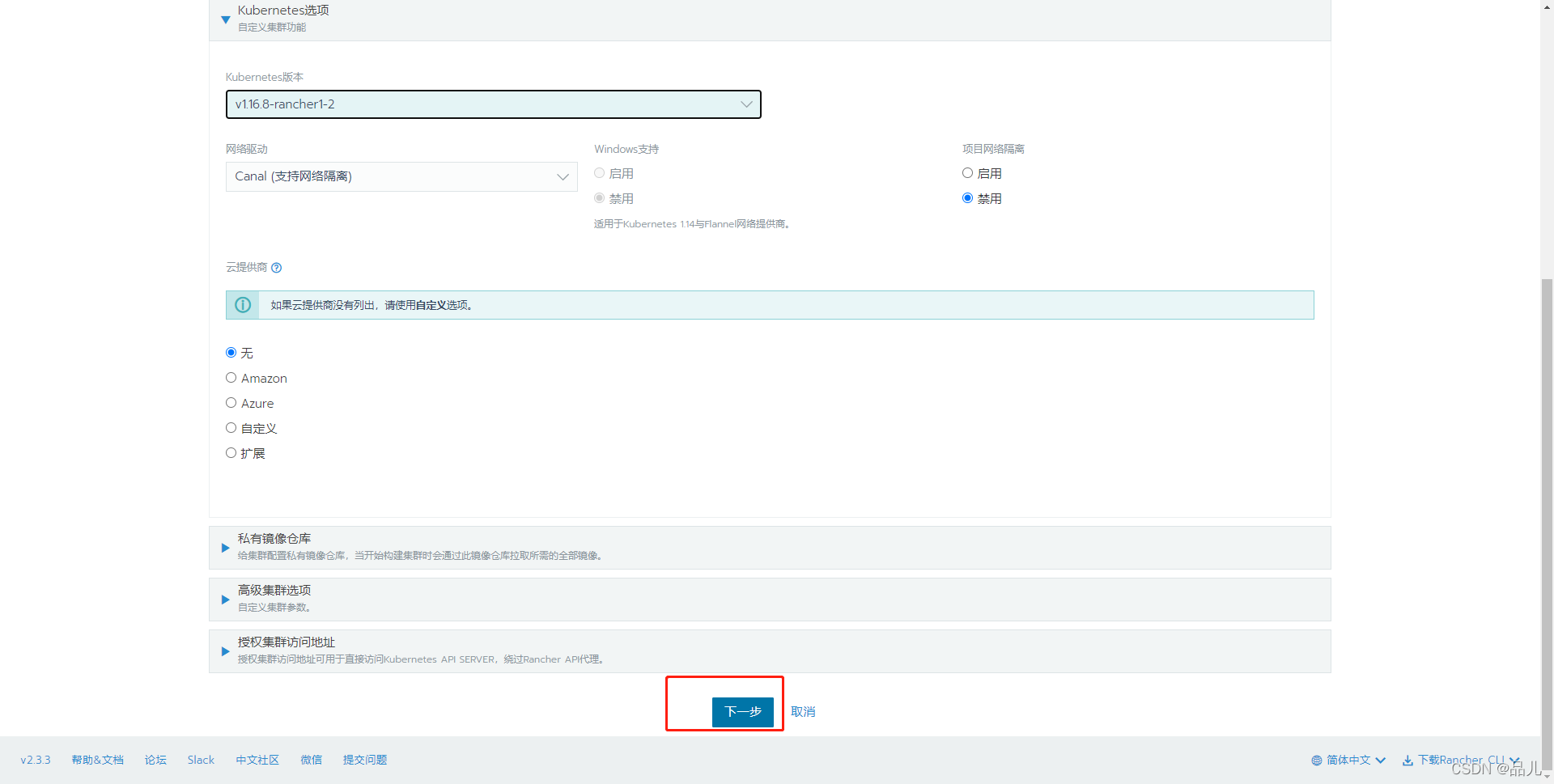
Task: Open the 帮助&文档 footer link
Action: coord(98,761)
